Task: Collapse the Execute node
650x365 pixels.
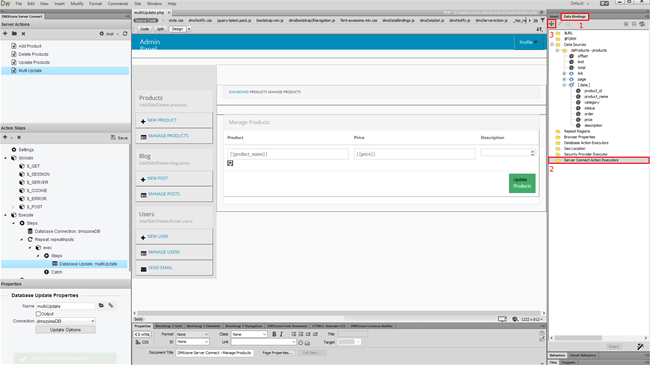Action: point(6,215)
